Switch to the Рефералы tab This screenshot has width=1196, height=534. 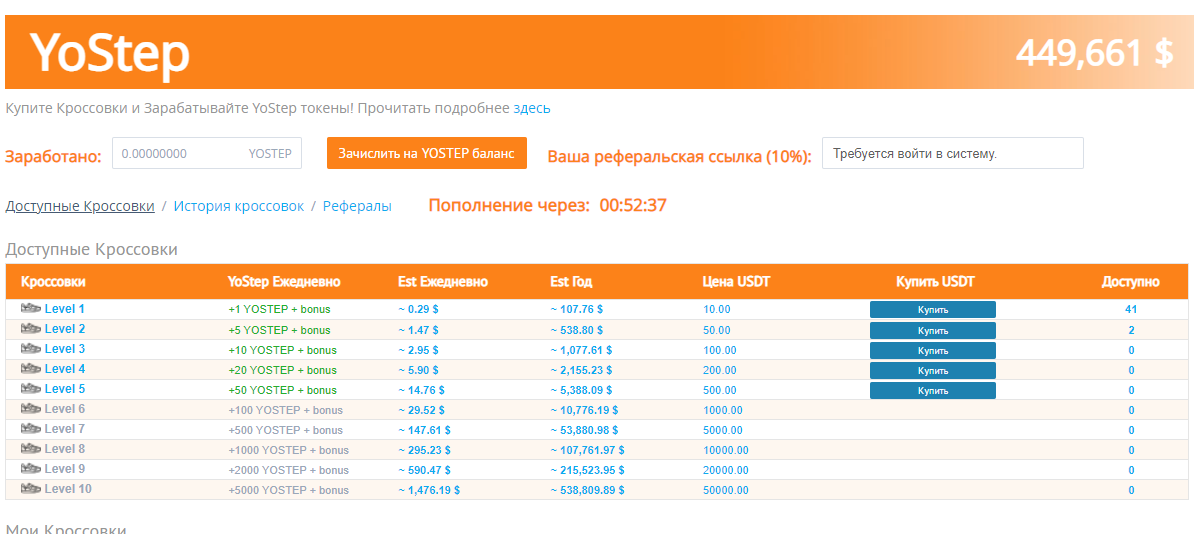(357, 206)
